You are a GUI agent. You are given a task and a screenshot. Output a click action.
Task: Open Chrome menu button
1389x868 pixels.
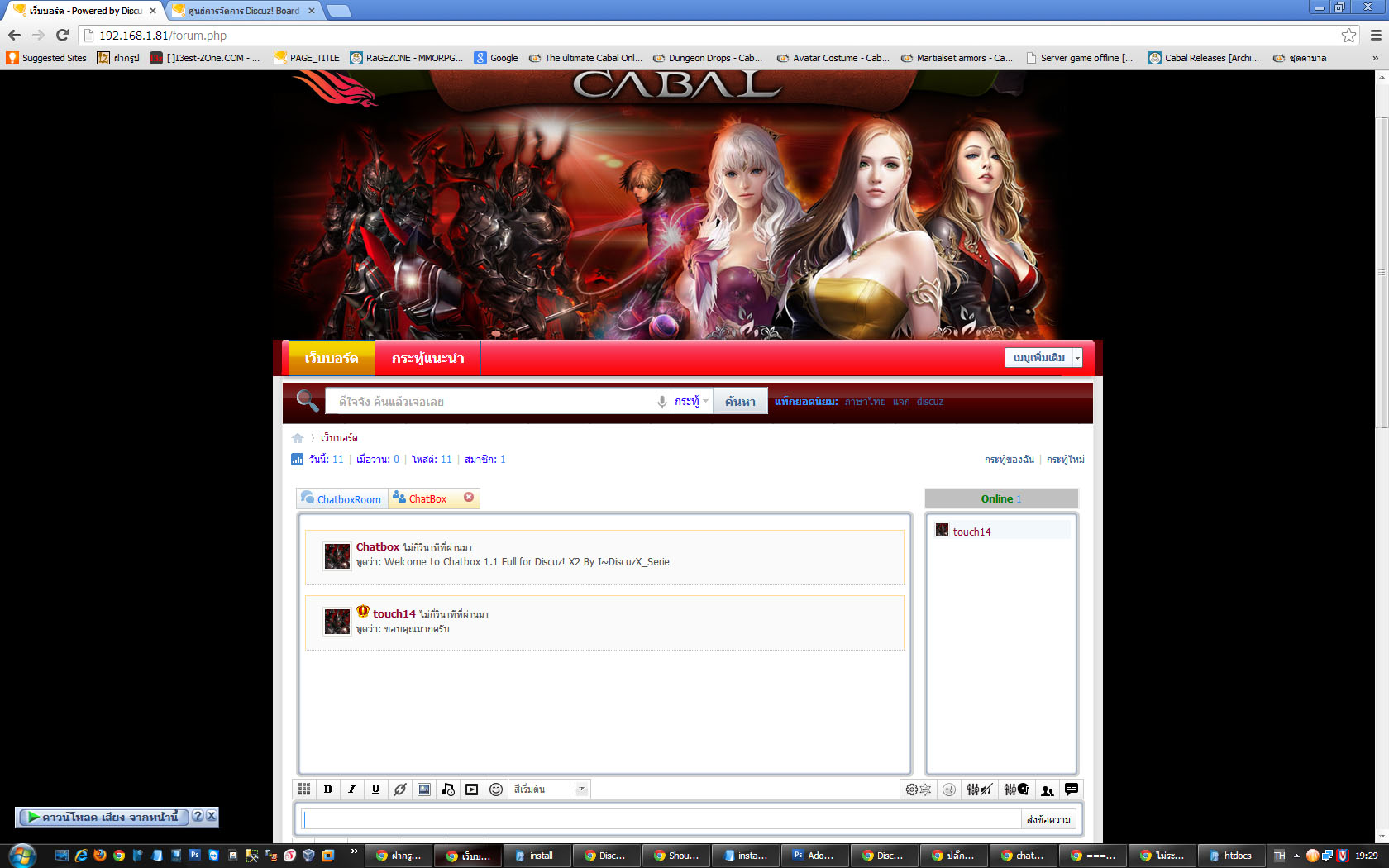click(1376, 35)
